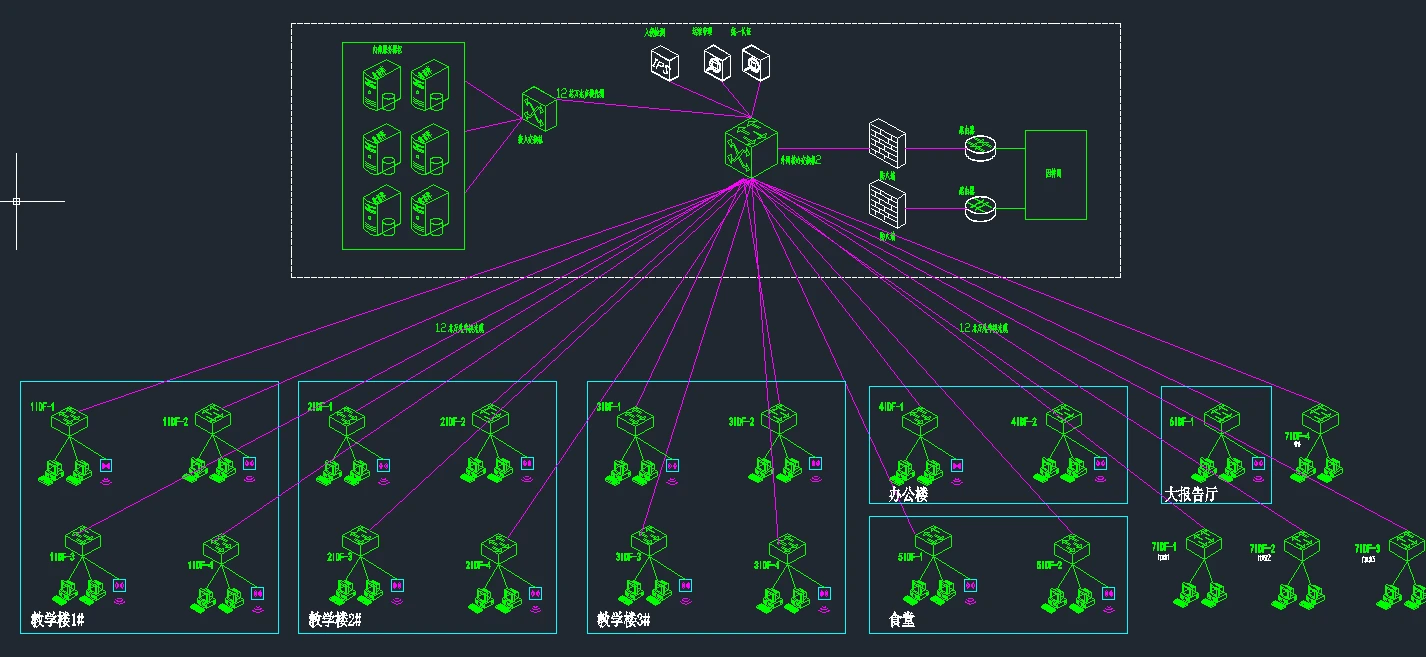Select the 5IDF-2 switch in canteen box
The width and height of the screenshot is (1426, 657).
1072,547
